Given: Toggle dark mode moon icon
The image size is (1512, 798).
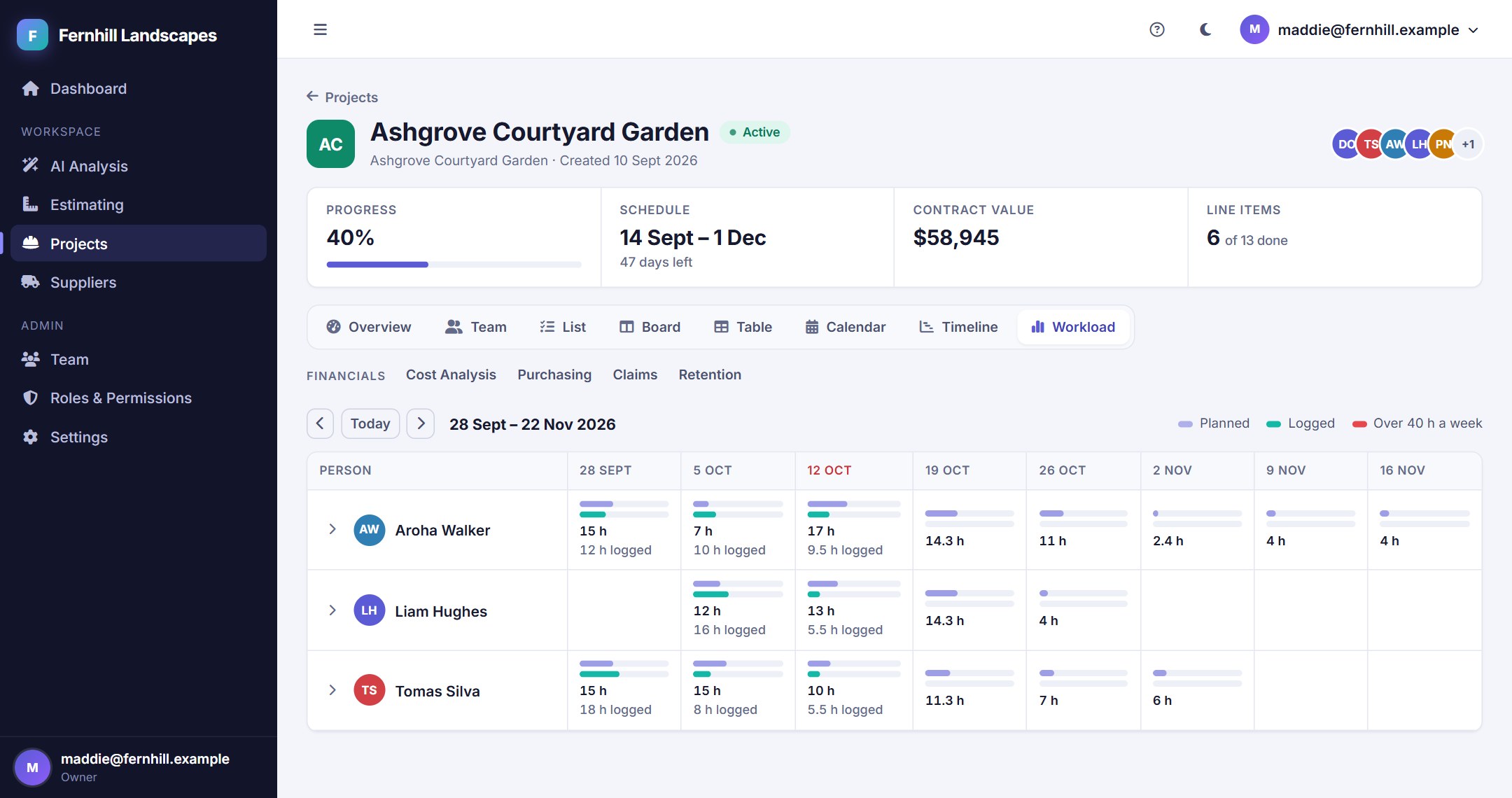Looking at the screenshot, I should click(1205, 29).
